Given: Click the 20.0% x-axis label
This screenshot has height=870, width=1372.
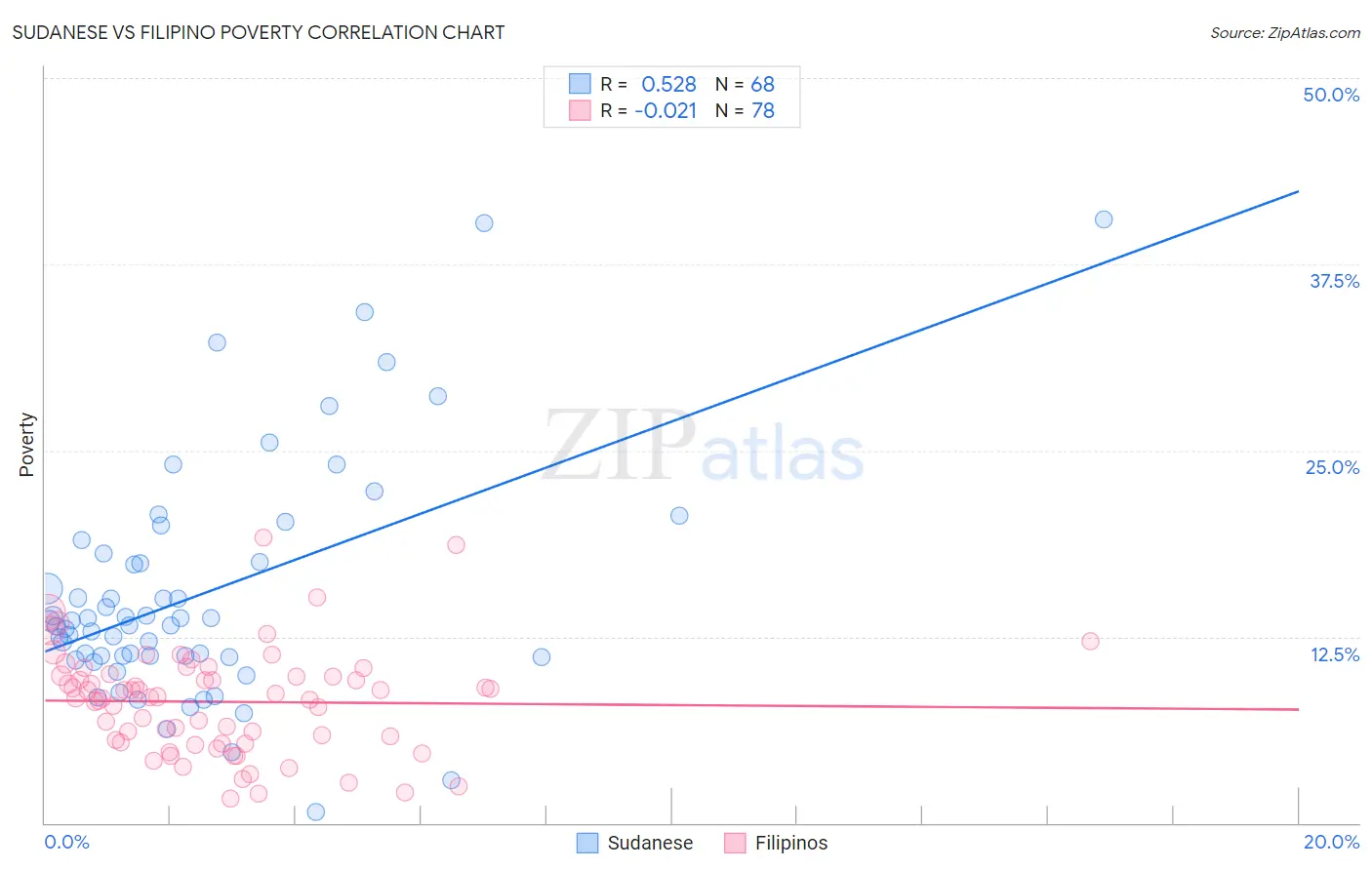Looking at the screenshot, I should coord(1331,842).
